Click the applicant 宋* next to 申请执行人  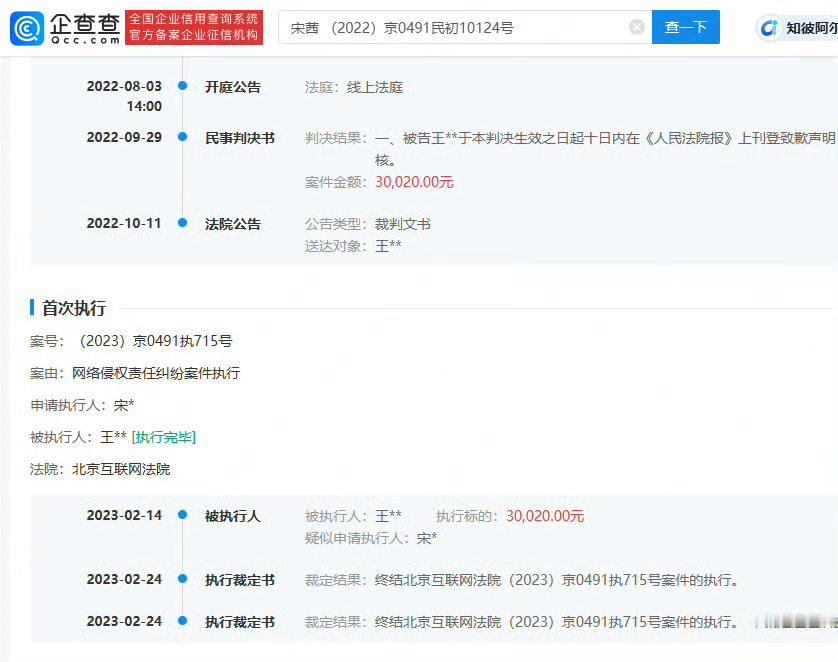[124, 406]
